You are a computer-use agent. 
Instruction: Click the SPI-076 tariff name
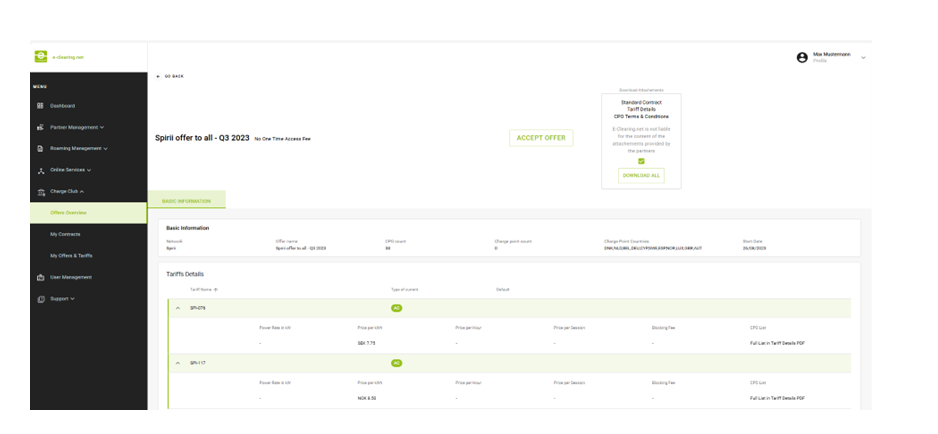(x=198, y=308)
